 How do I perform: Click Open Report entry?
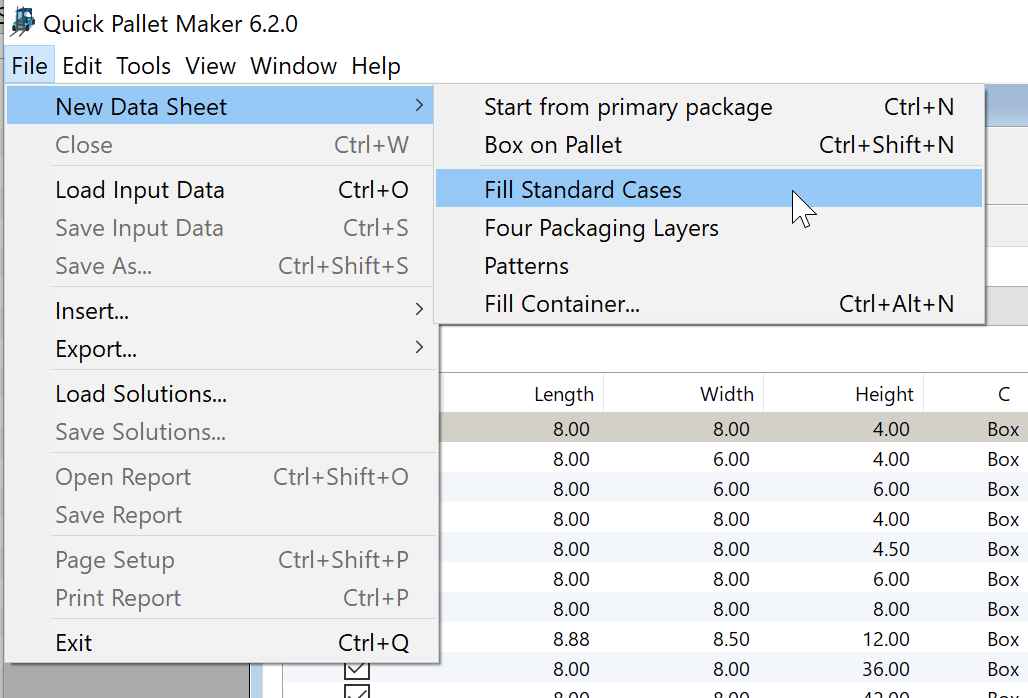(220, 476)
